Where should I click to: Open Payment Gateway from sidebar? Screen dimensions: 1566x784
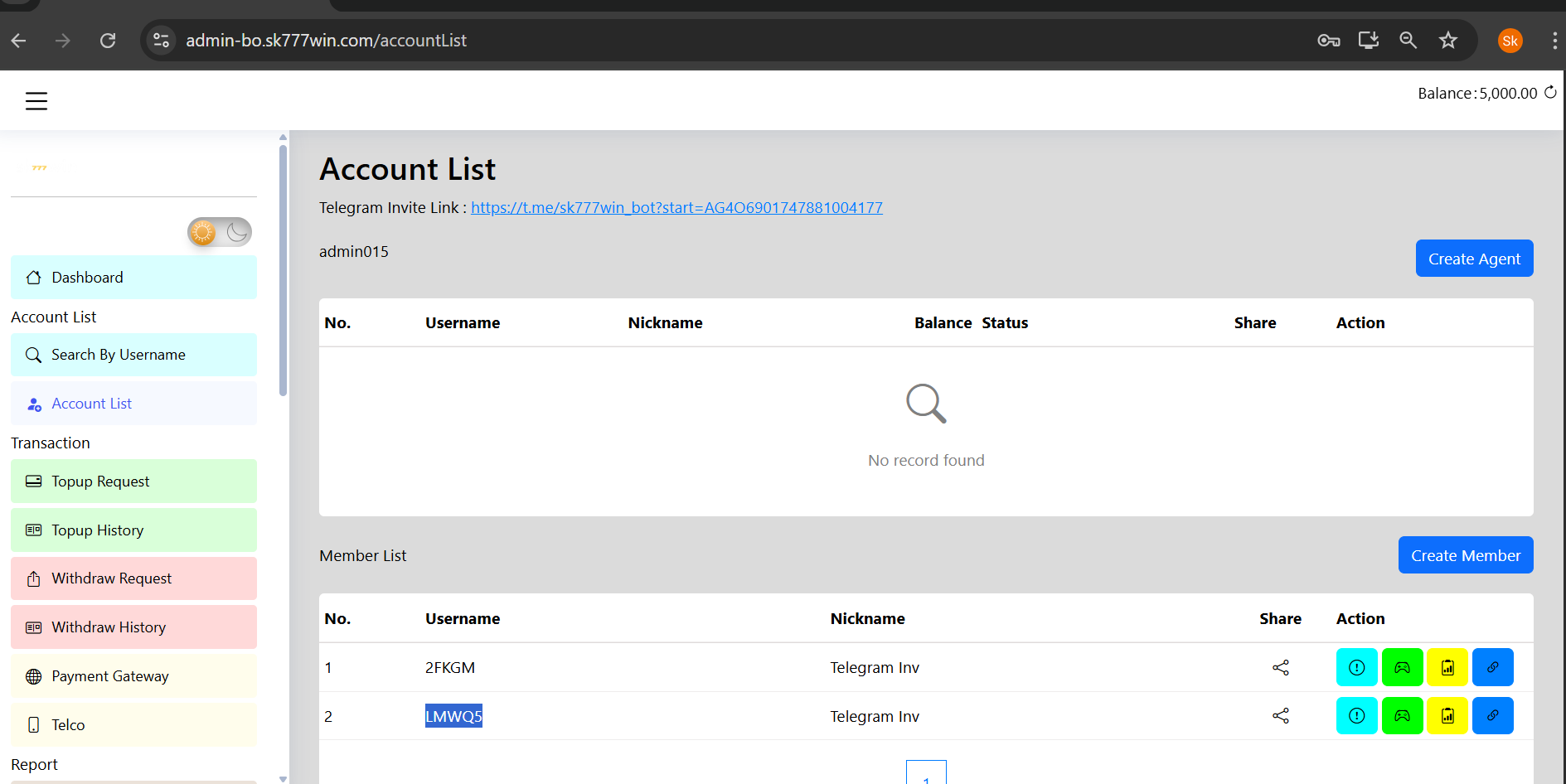(x=133, y=676)
